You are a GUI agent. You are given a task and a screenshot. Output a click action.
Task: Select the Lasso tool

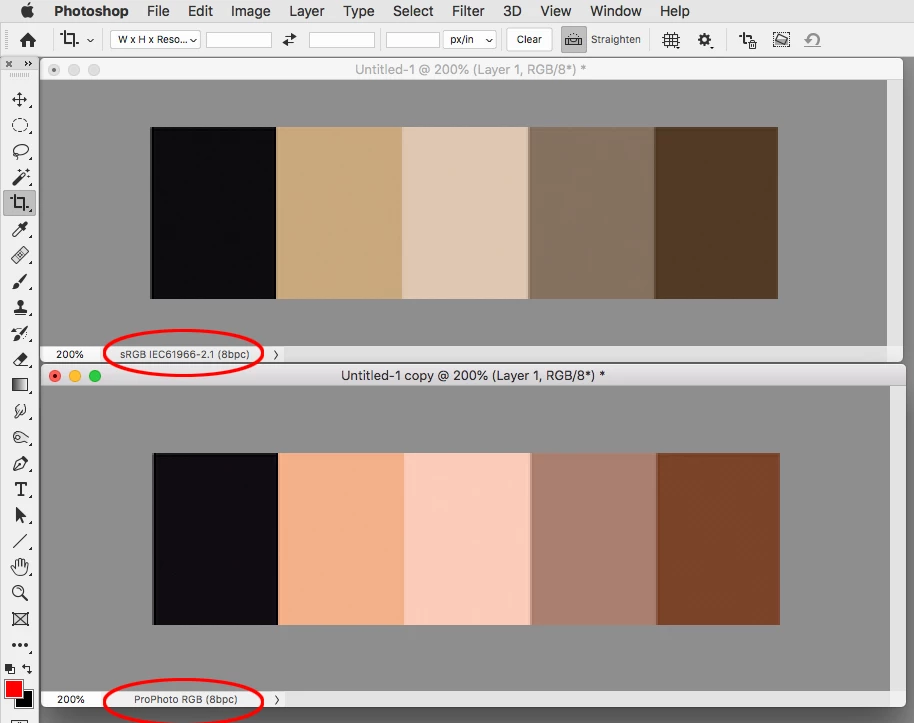pyautogui.click(x=20, y=152)
